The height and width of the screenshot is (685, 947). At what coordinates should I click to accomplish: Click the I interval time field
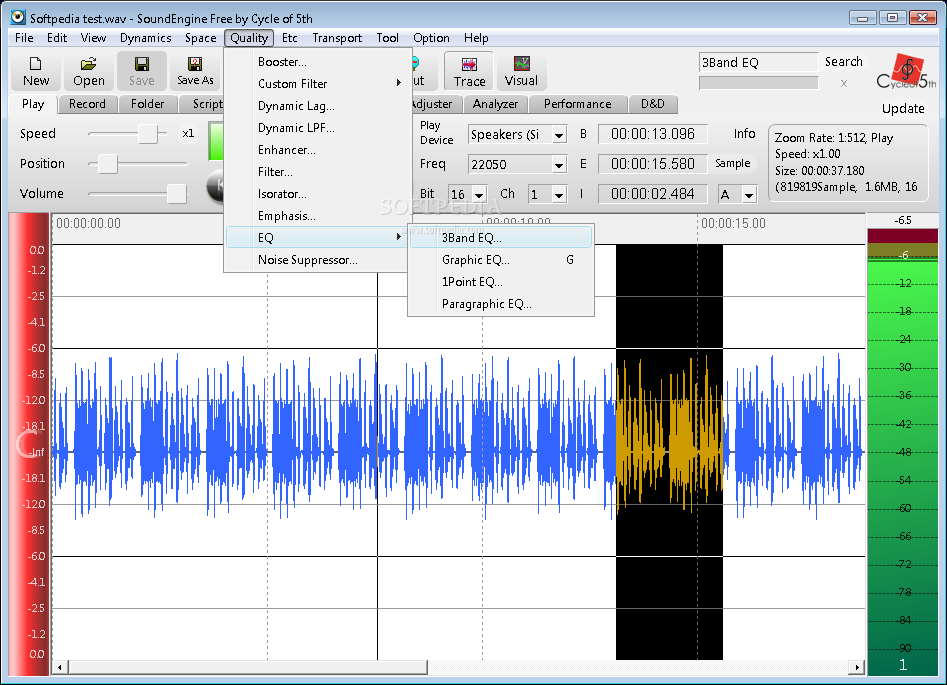652,194
